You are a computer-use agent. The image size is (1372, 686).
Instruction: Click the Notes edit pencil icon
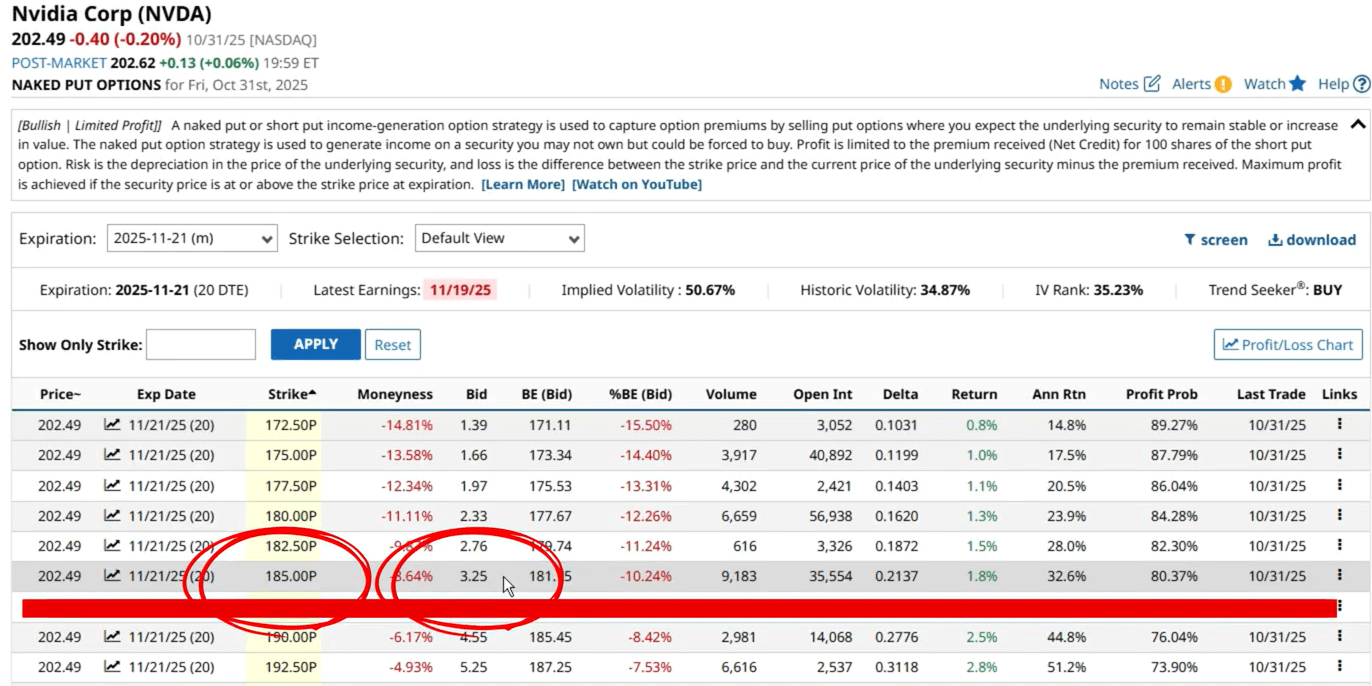1152,84
